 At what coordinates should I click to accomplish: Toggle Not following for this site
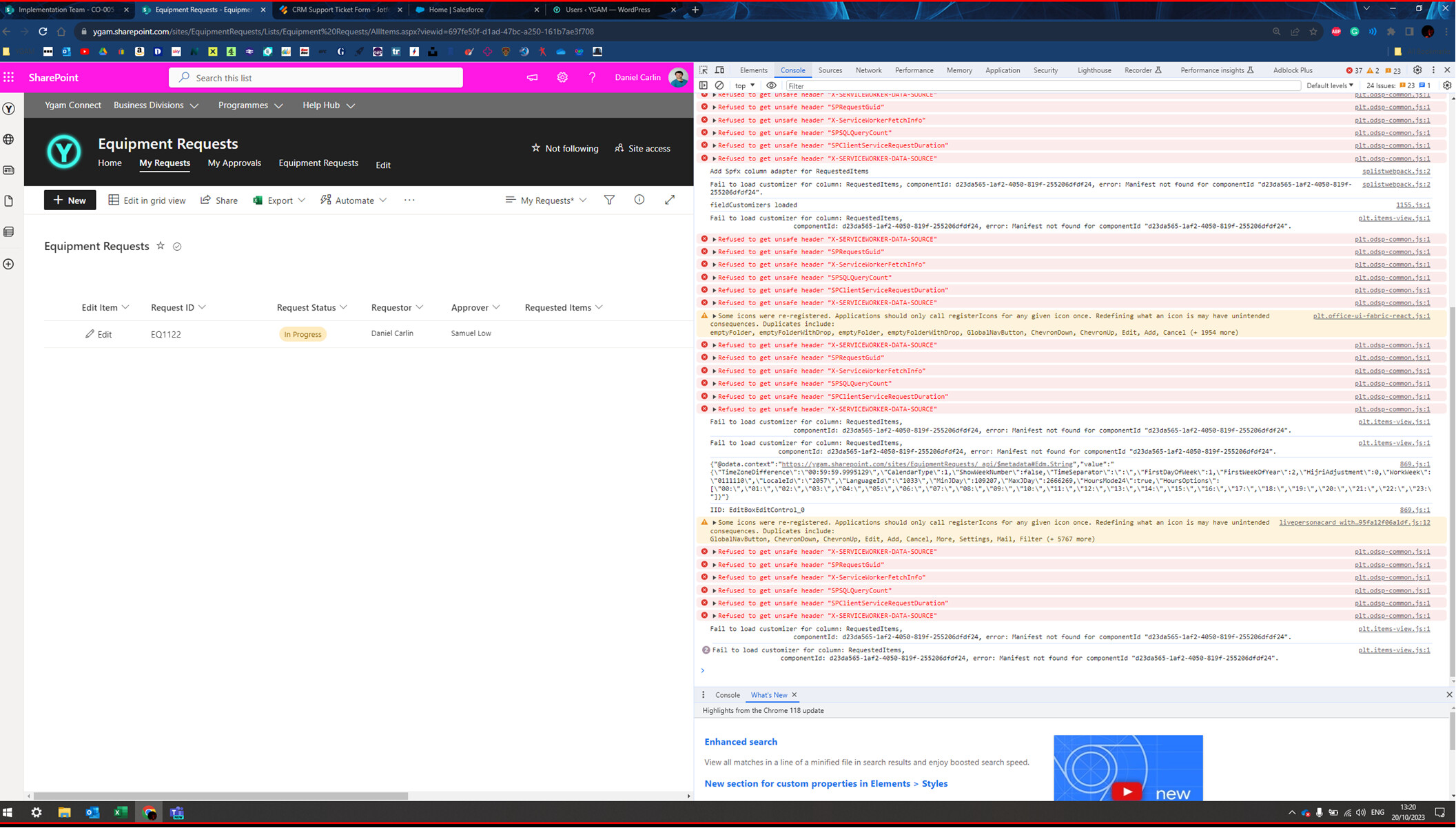[x=564, y=148]
